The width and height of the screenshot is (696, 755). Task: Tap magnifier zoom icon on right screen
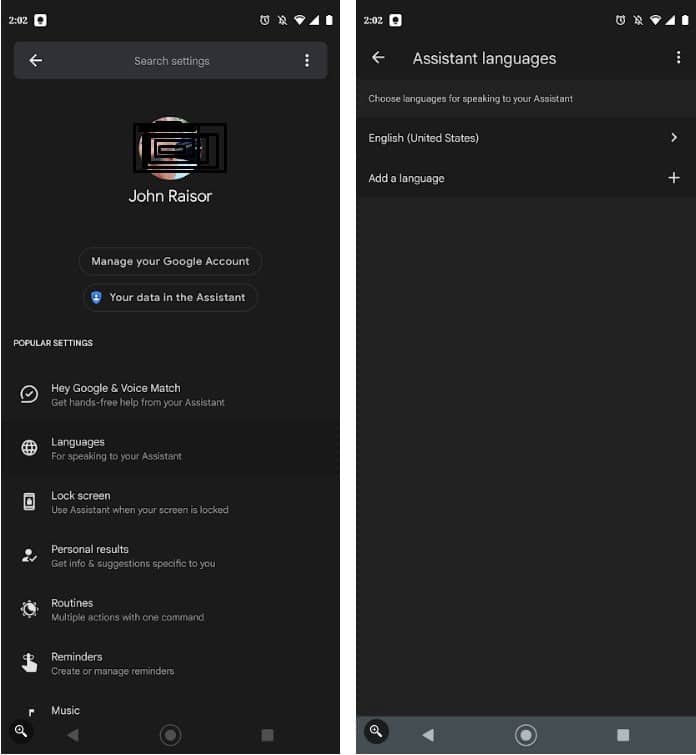(x=376, y=731)
